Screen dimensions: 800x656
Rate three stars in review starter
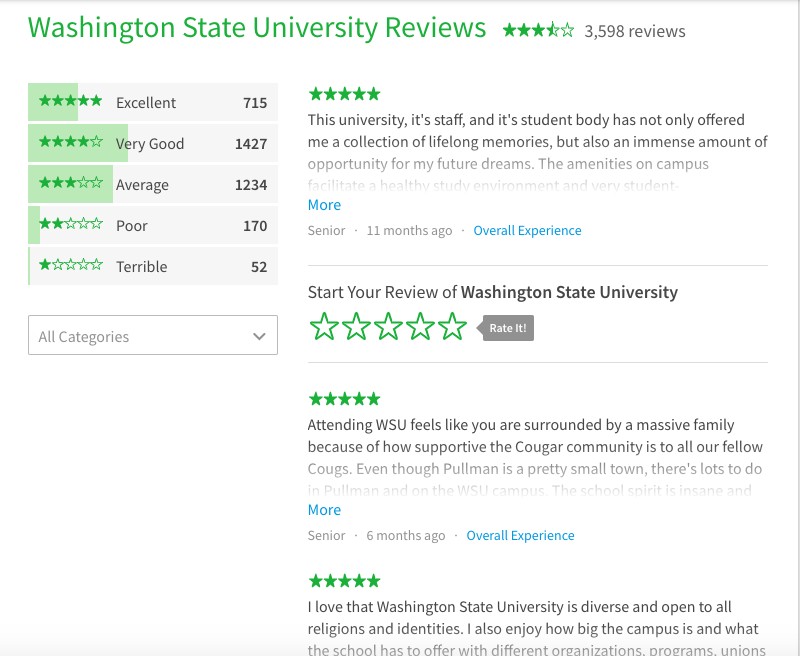[x=388, y=326]
